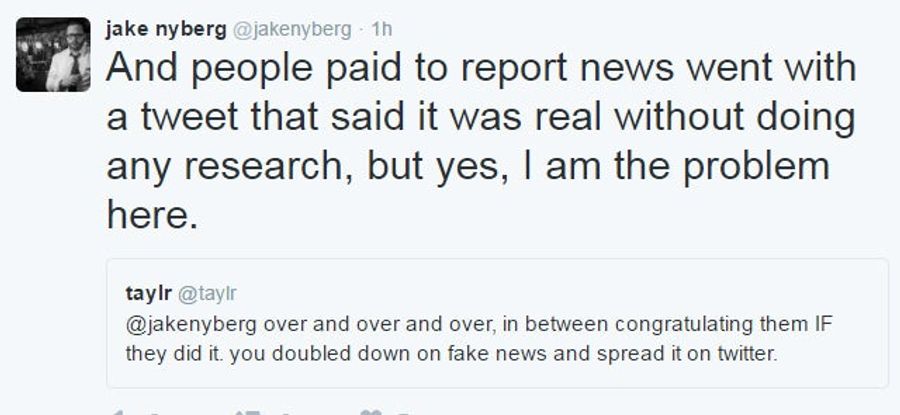Click the retweet icon below the tweet
900x415 pixels.
[249, 412]
